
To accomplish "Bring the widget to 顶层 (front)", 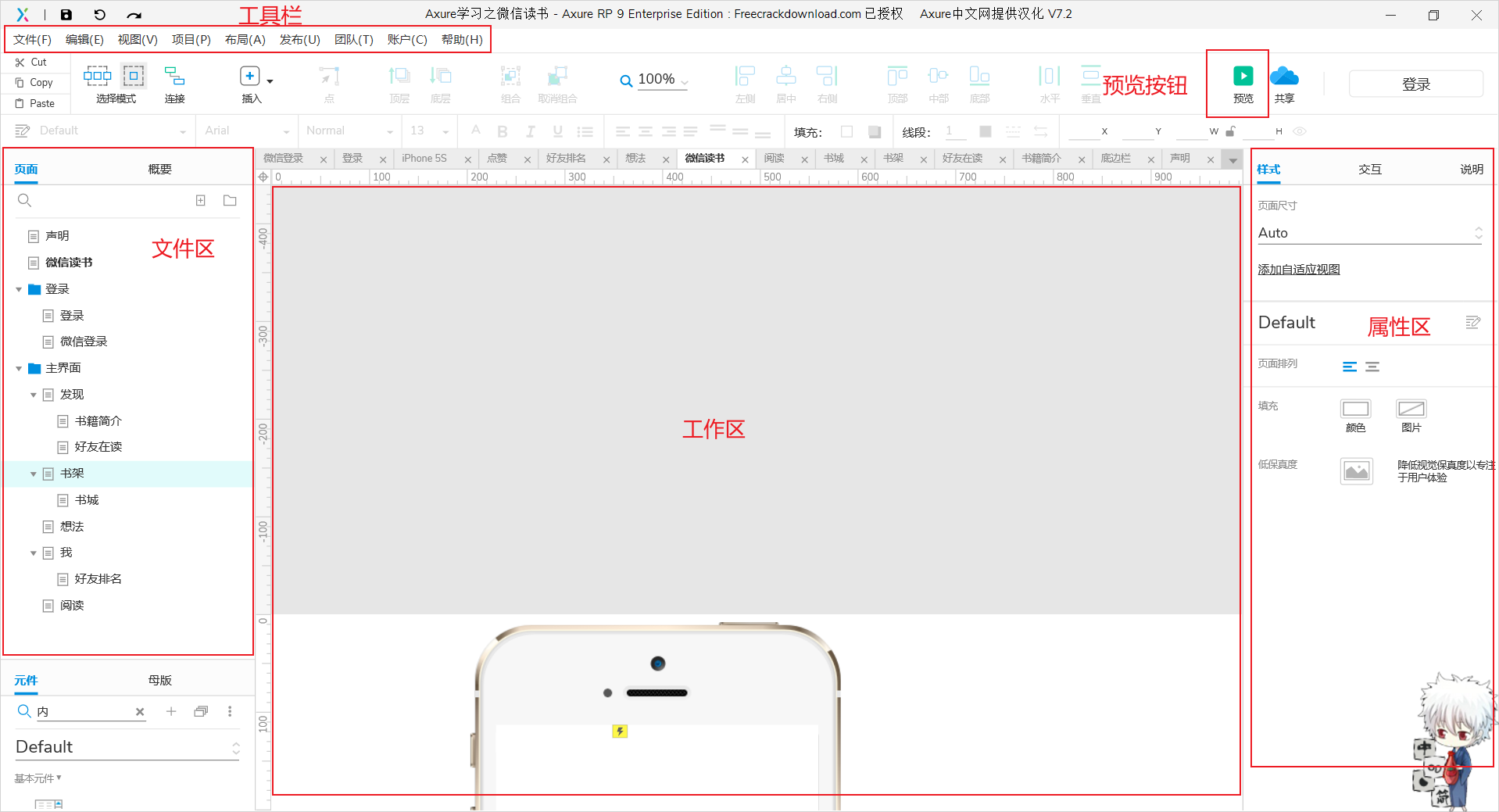I will (399, 84).
